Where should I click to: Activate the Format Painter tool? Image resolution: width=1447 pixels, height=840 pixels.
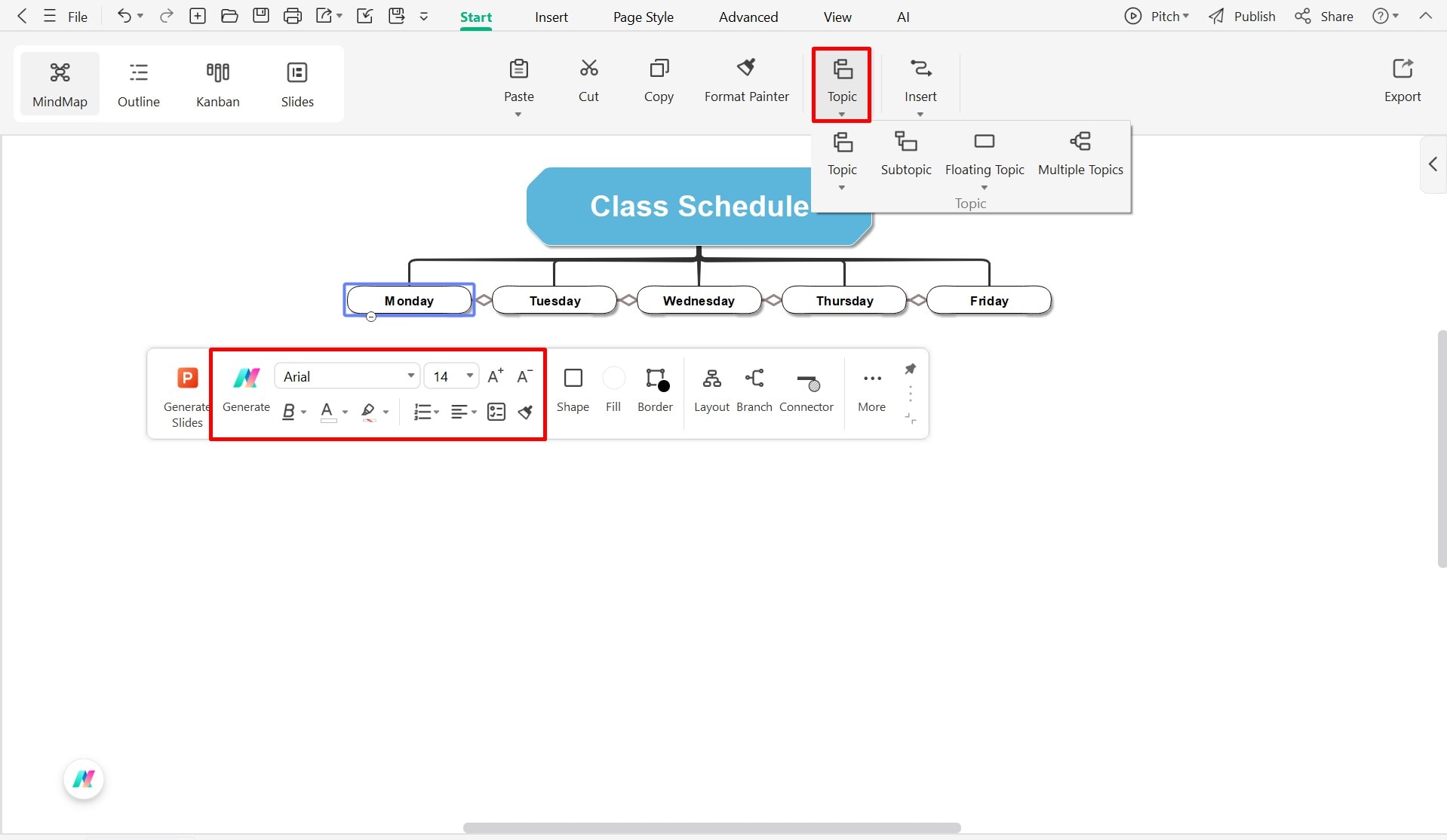746,80
